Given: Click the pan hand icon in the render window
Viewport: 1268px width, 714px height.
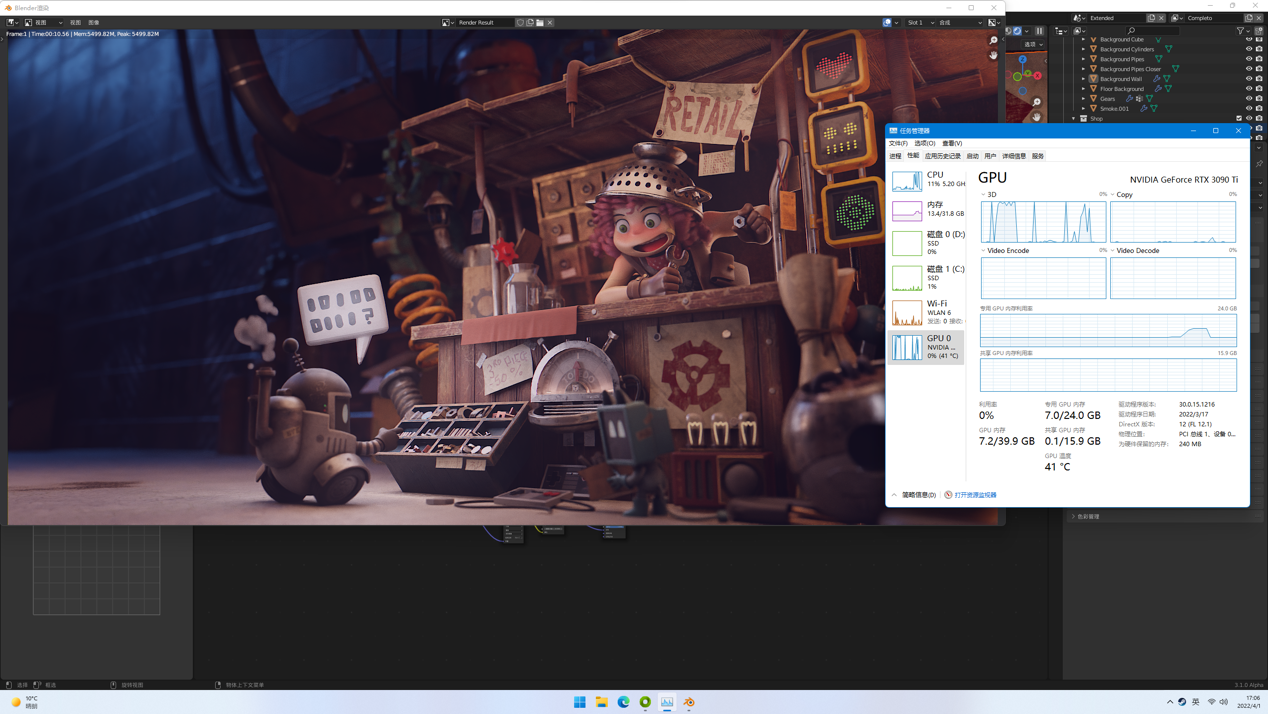Looking at the screenshot, I should click(x=993, y=55).
